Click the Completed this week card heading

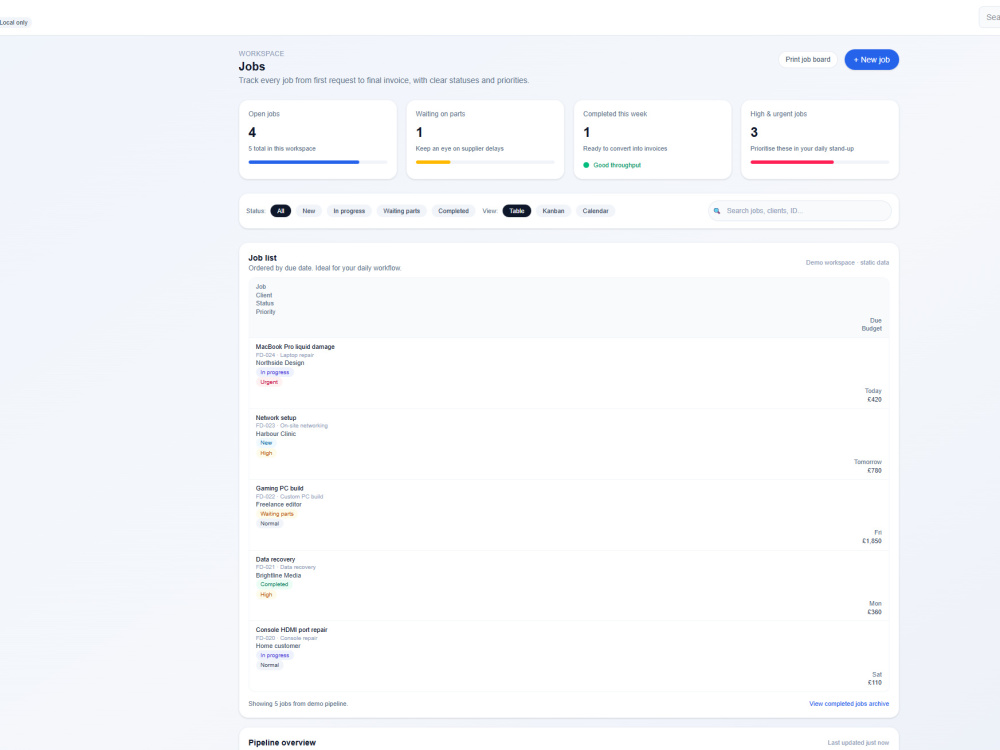pos(615,114)
